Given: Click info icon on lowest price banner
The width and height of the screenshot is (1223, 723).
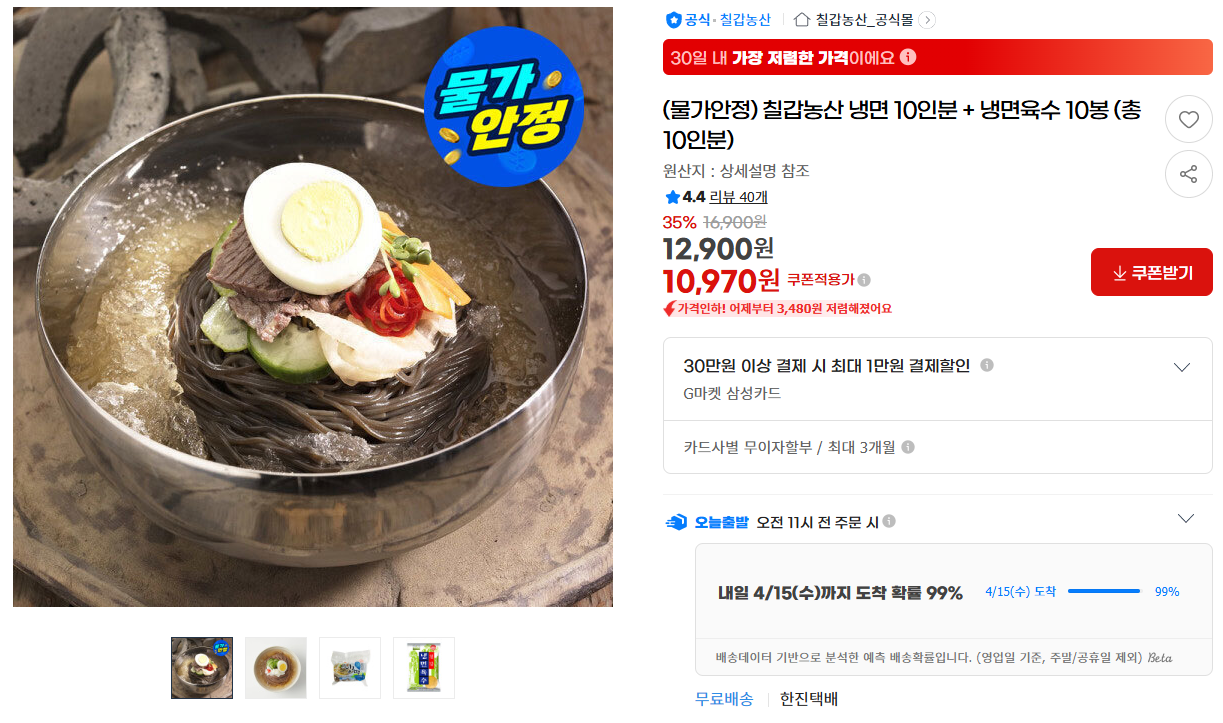Looking at the screenshot, I should pyautogui.click(x=908, y=57).
